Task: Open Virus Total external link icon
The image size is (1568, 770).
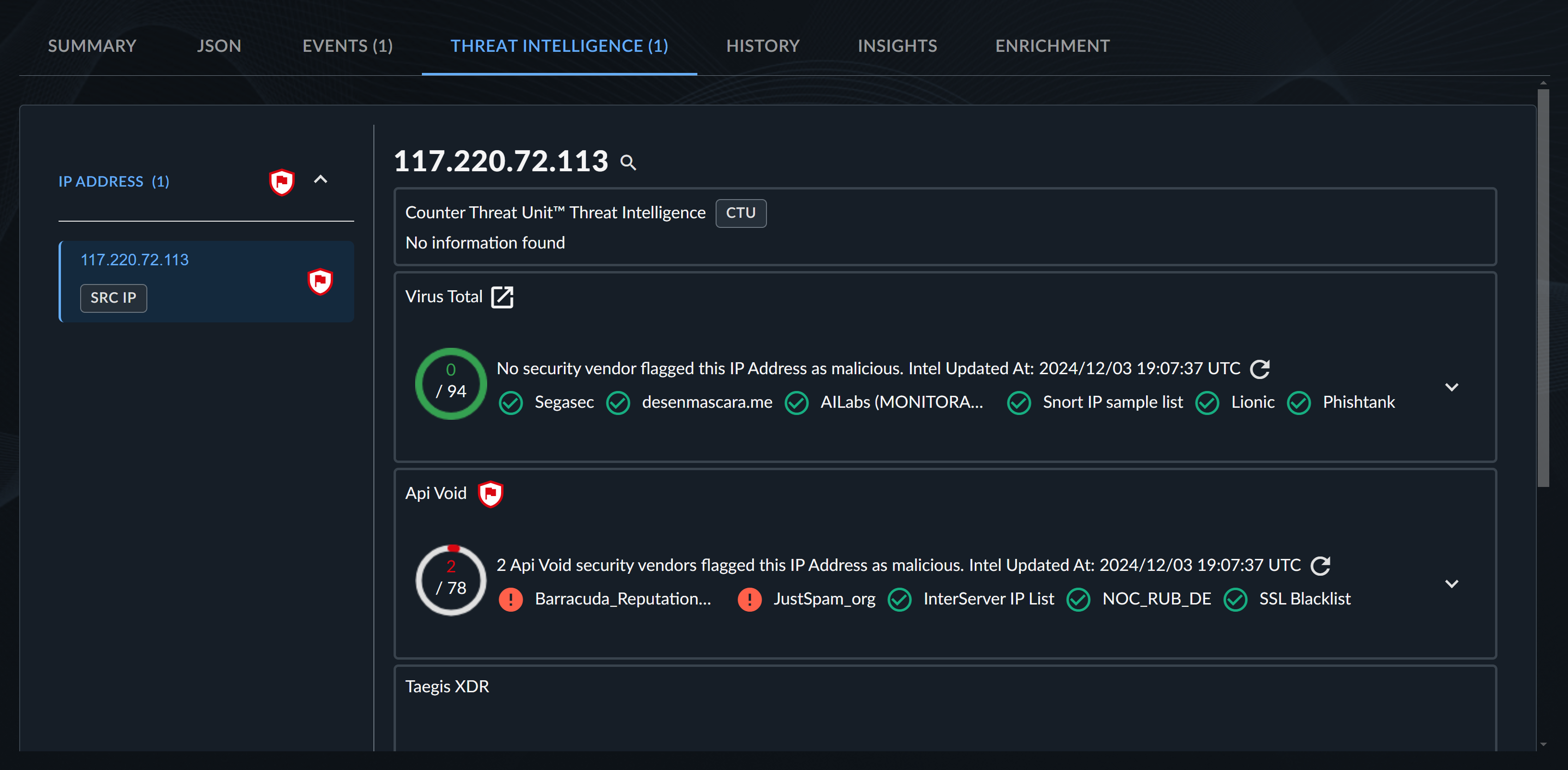Action: tap(502, 297)
